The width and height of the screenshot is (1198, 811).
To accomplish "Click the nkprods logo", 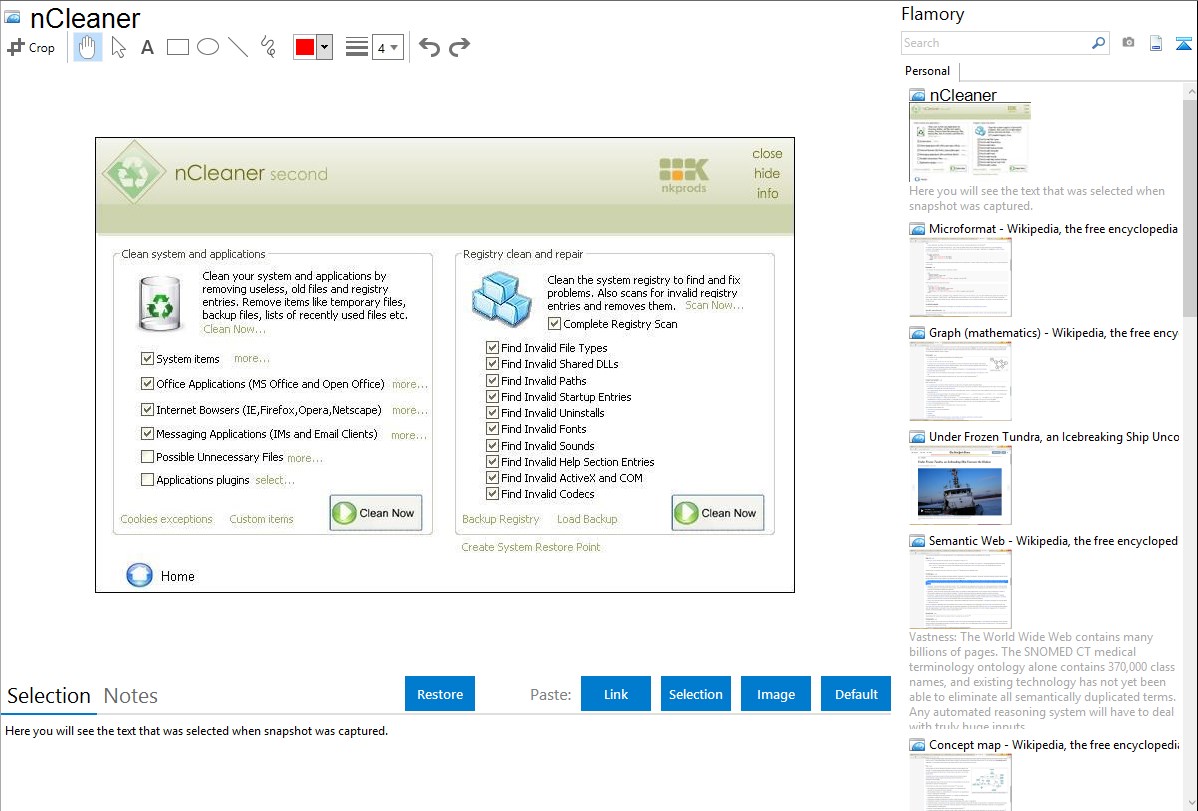I will click(684, 175).
